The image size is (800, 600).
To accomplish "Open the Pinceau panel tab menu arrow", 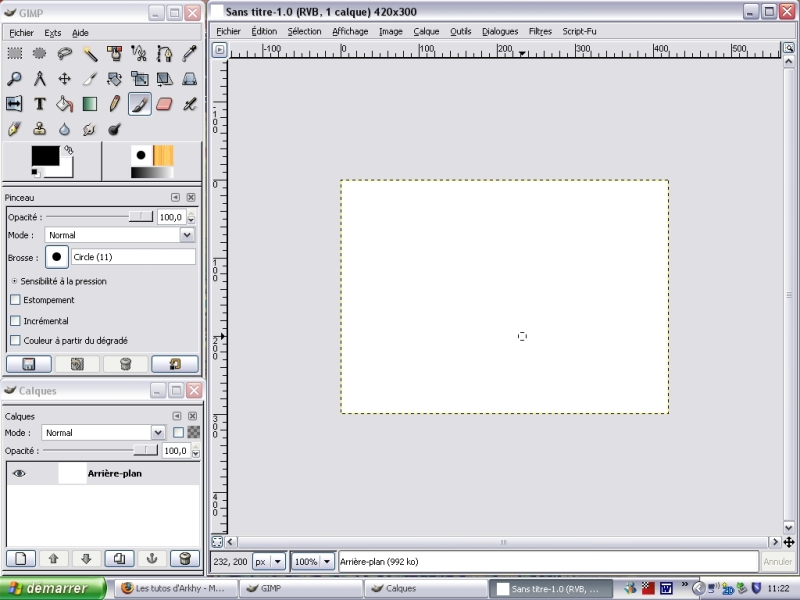I will 176,197.
